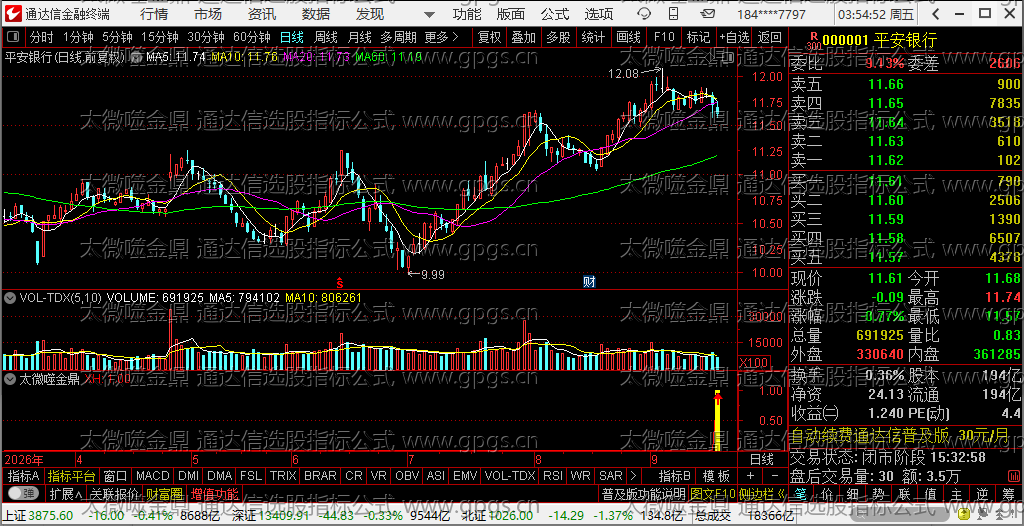Toggle 复权 price adjustment
1024x526 pixels.
pyautogui.click(x=489, y=37)
